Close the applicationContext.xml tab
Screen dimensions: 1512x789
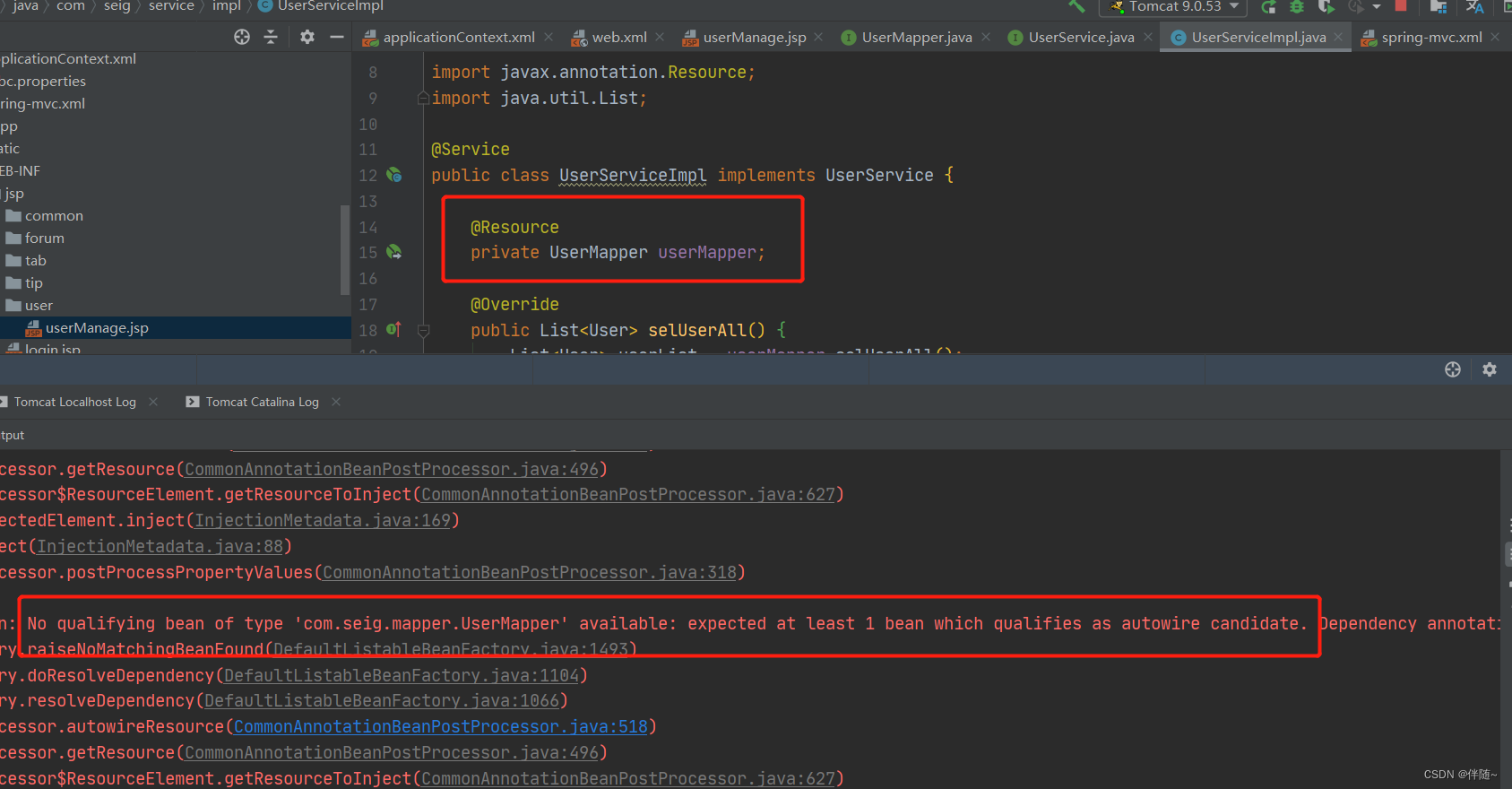pos(549,37)
